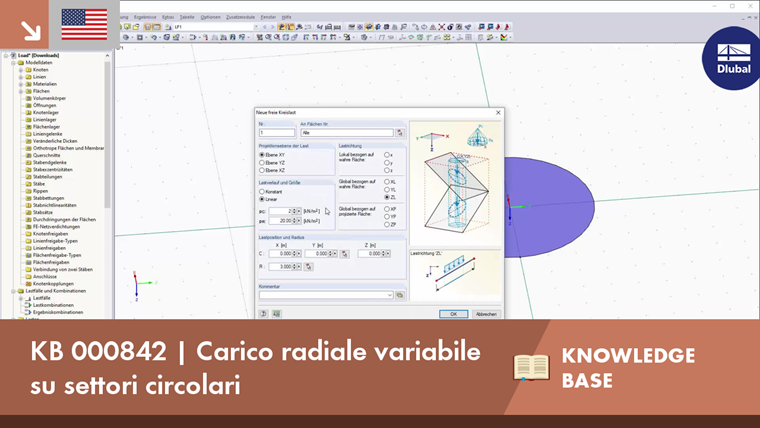
Task: Click the pc load value field
Action: [x=281, y=211]
